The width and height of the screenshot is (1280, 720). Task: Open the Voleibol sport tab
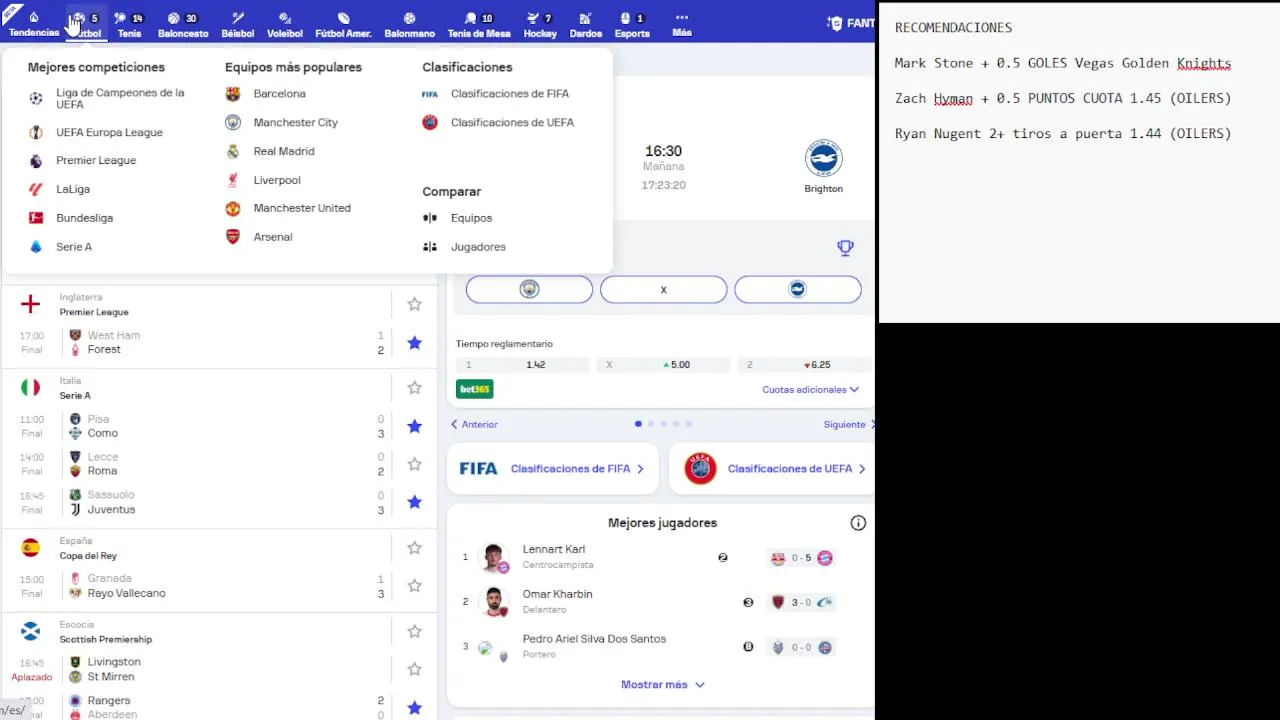(285, 25)
